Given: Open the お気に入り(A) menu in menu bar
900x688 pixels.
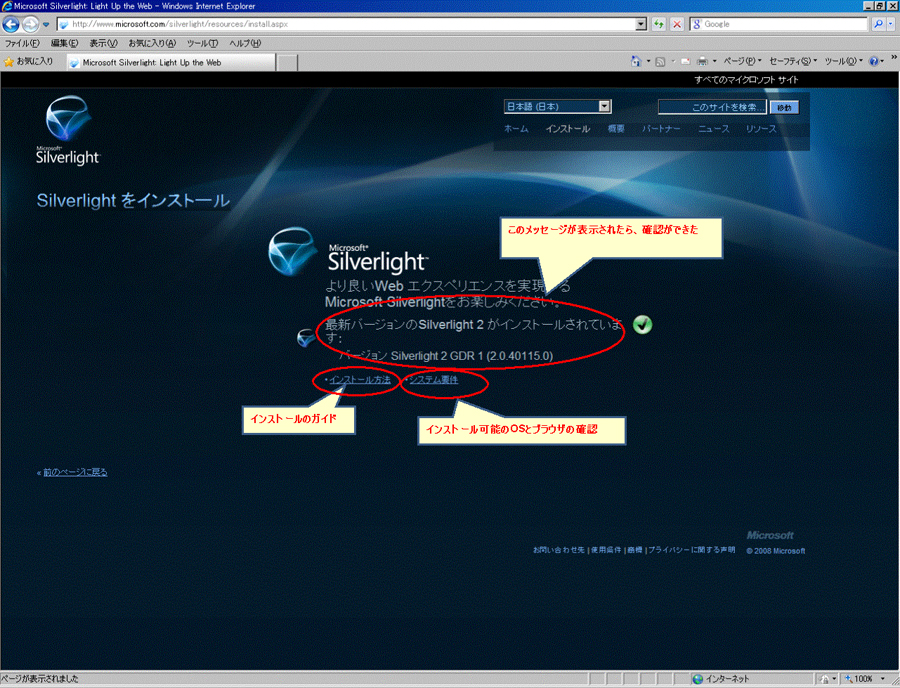Looking at the screenshot, I should tap(152, 44).
